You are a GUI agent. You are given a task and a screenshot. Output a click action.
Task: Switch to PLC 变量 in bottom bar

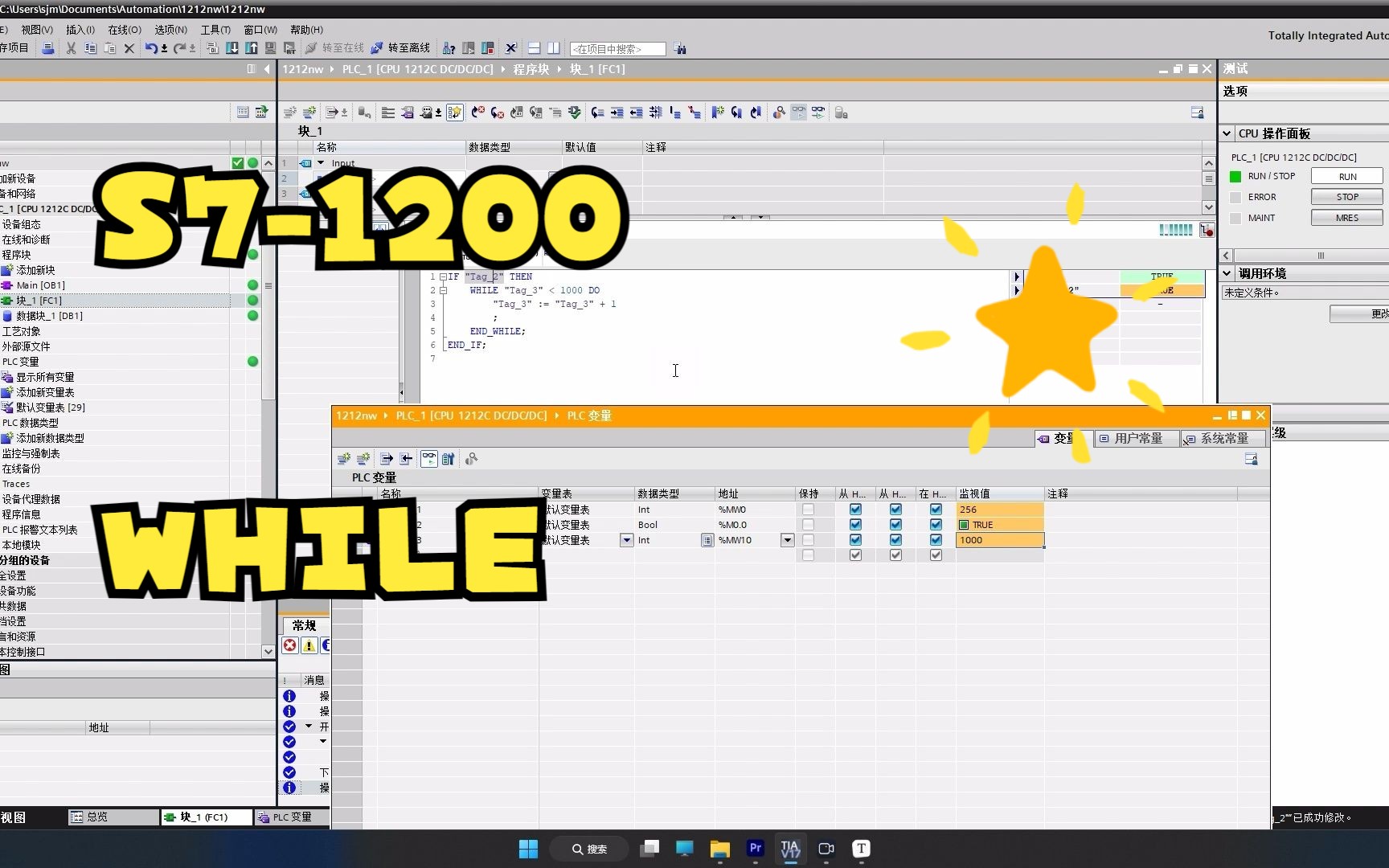point(291,817)
